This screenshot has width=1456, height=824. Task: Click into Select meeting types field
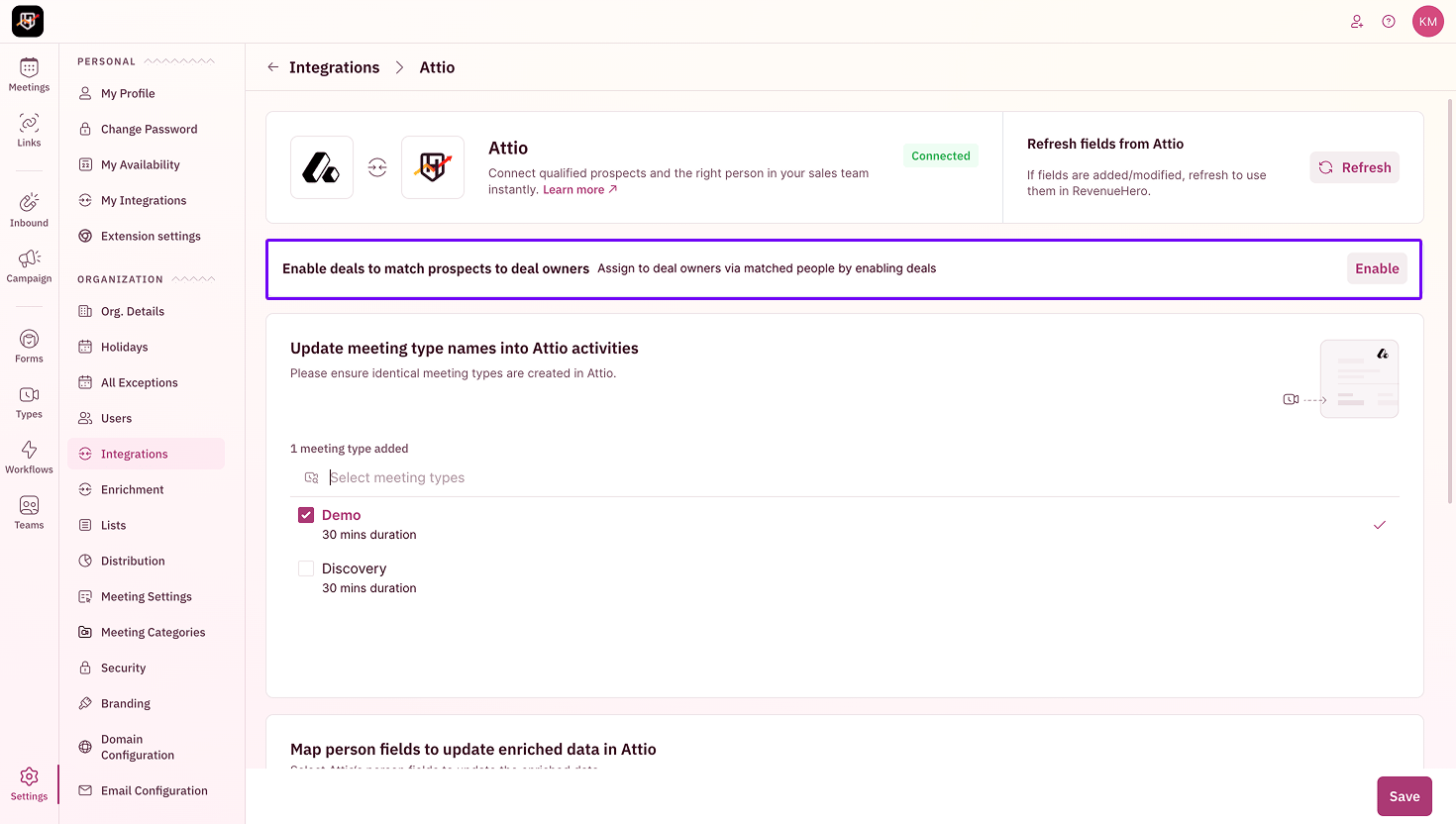[x=845, y=477]
